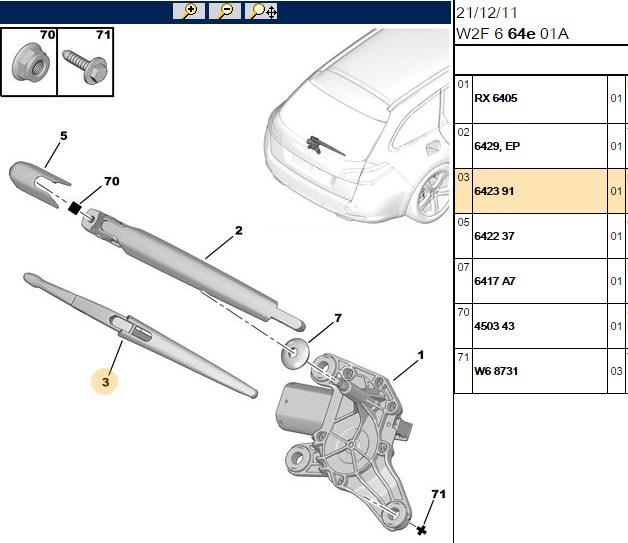Select the zoom and pan tool icon
Image resolution: width=628 pixels, height=543 pixels.
pyautogui.click(x=261, y=11)
